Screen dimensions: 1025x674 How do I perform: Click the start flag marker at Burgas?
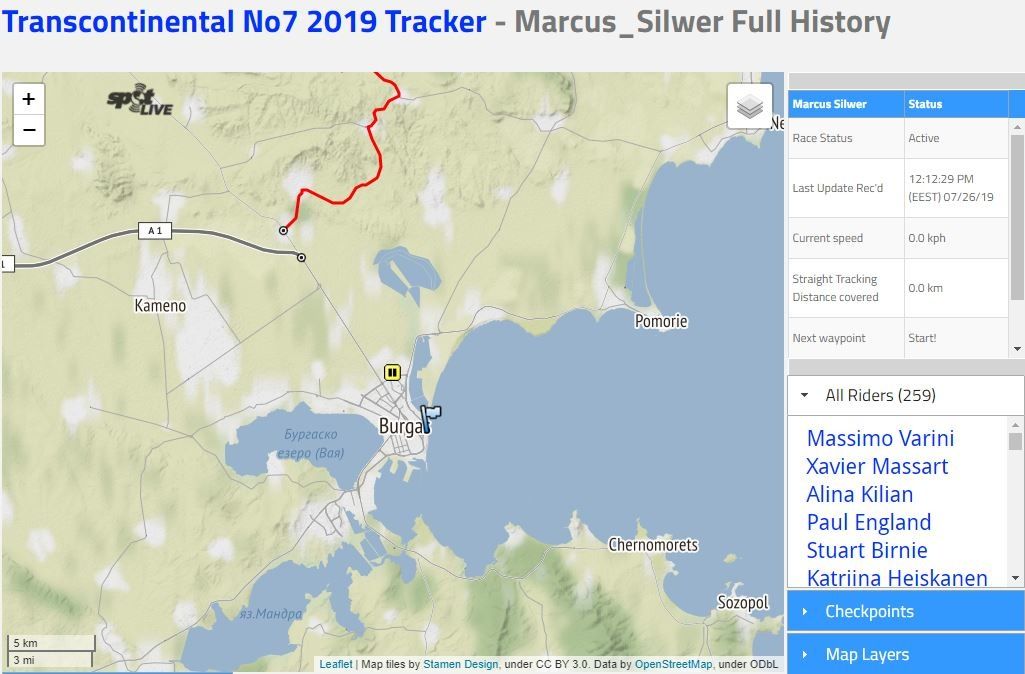430,417
